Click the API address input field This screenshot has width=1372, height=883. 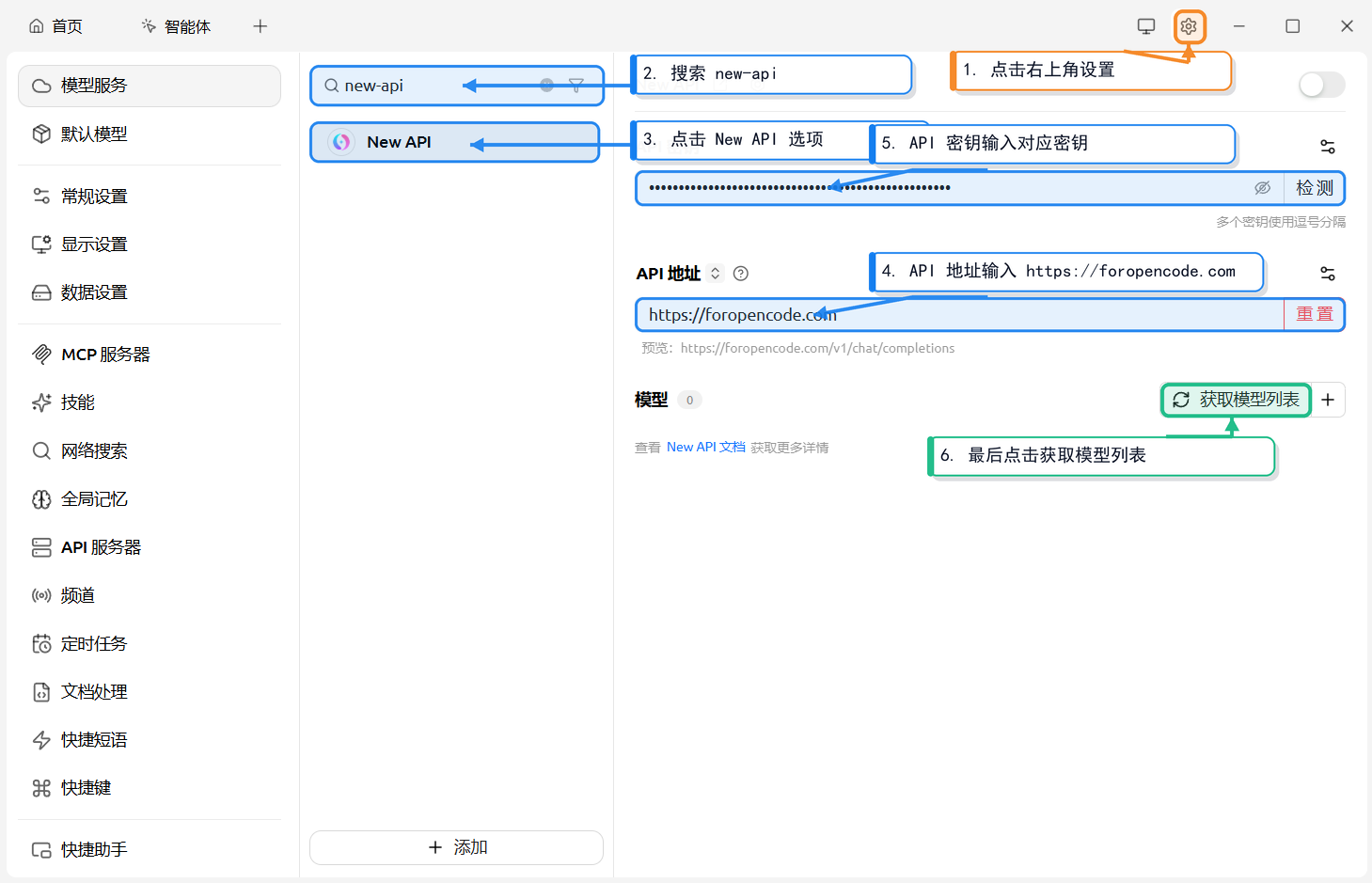[960, 315]
